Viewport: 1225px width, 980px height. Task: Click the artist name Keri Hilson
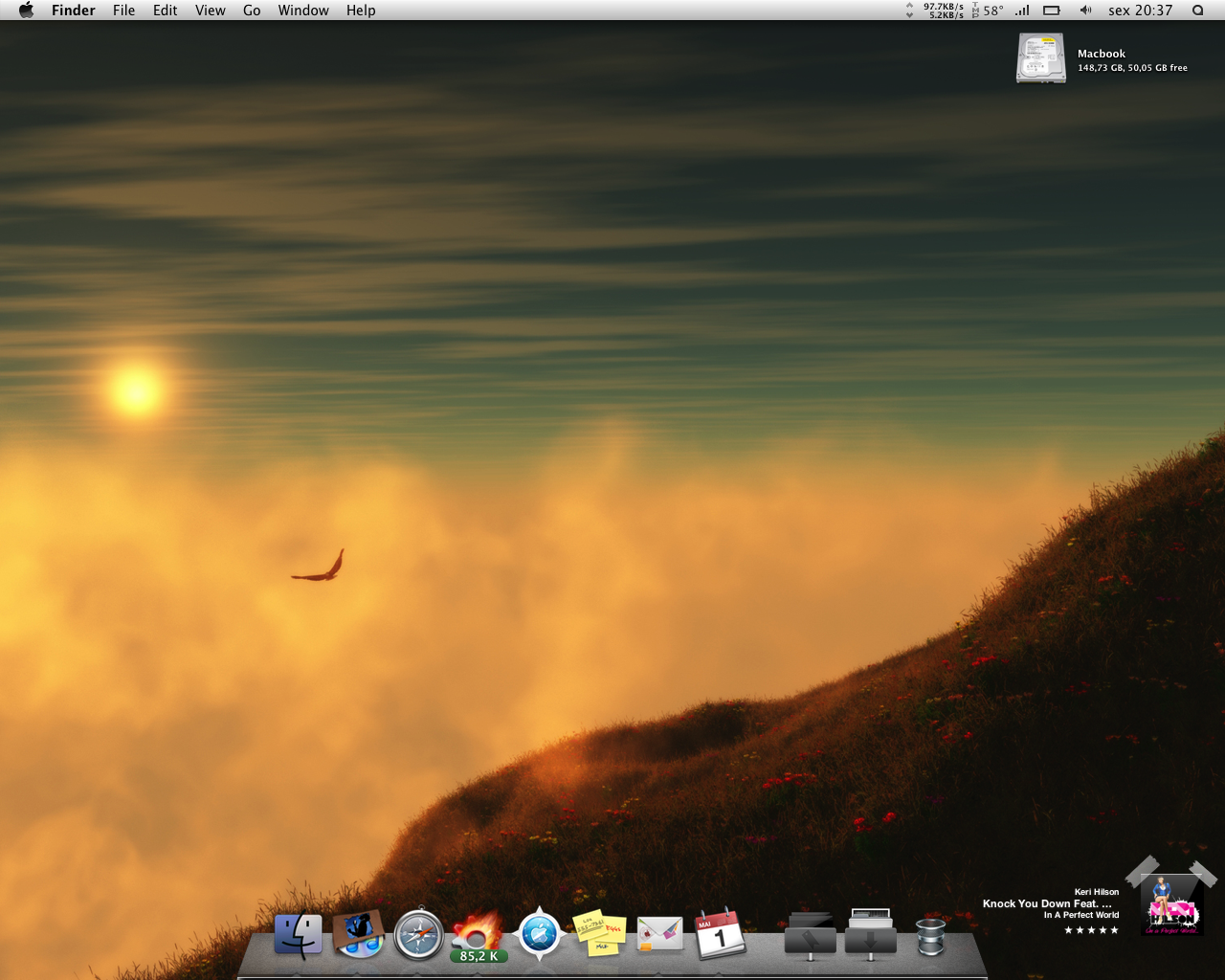click(1097, 892)
